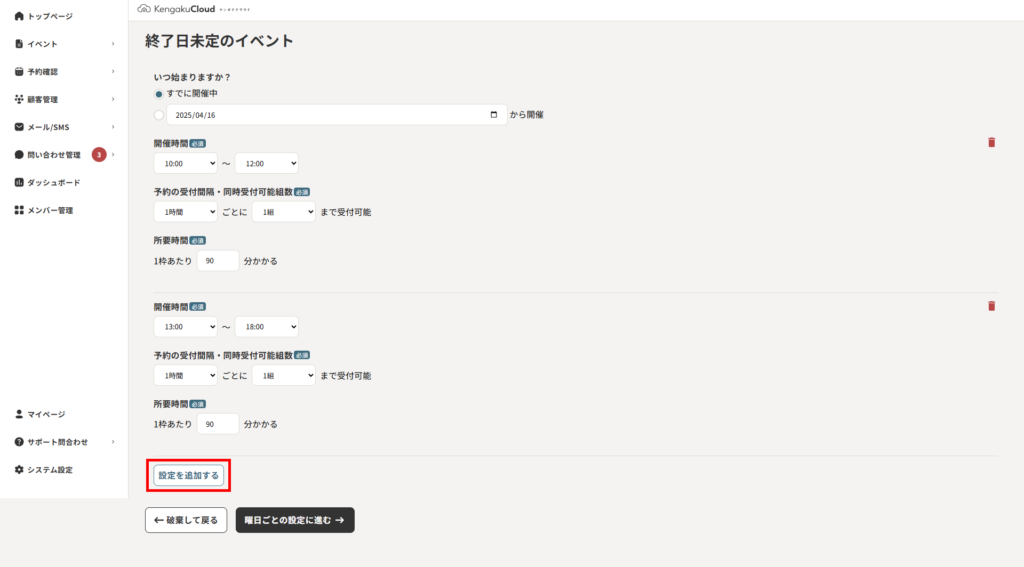Viewport: 1024px width, 567px height.
Task: Delete the first time slot with its trash icon
Action: coord(991,142)
